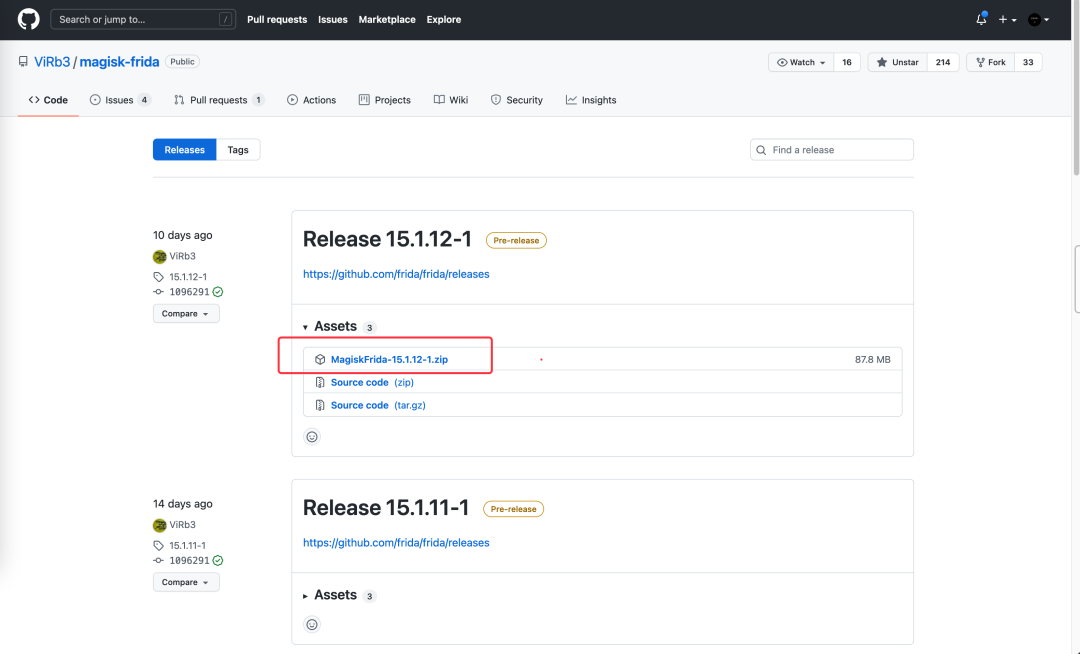Click package icon beside MagiskFrida-15.1.12-1.zip
The width and height of the screenshot is (1080, 654).
[x=320, y=359]
